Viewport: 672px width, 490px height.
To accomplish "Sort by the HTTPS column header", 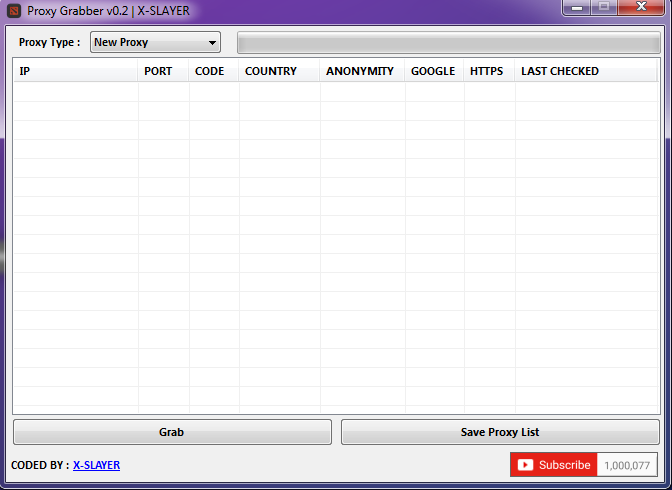I will (489, 71).
